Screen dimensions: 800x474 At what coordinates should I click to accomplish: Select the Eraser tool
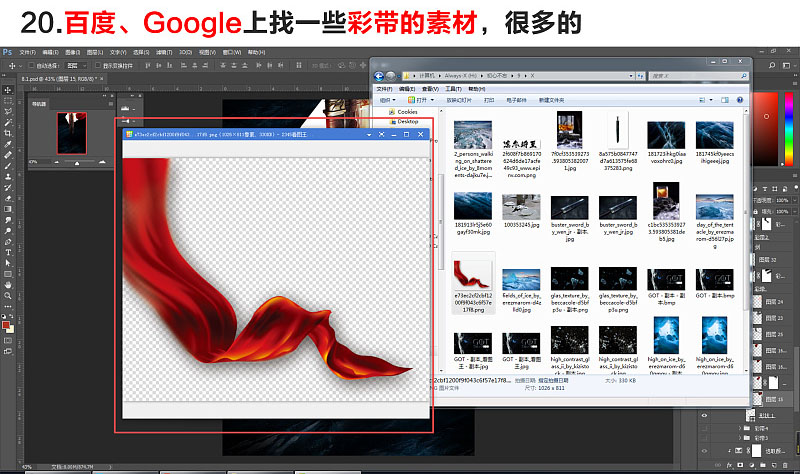point(8,198)
